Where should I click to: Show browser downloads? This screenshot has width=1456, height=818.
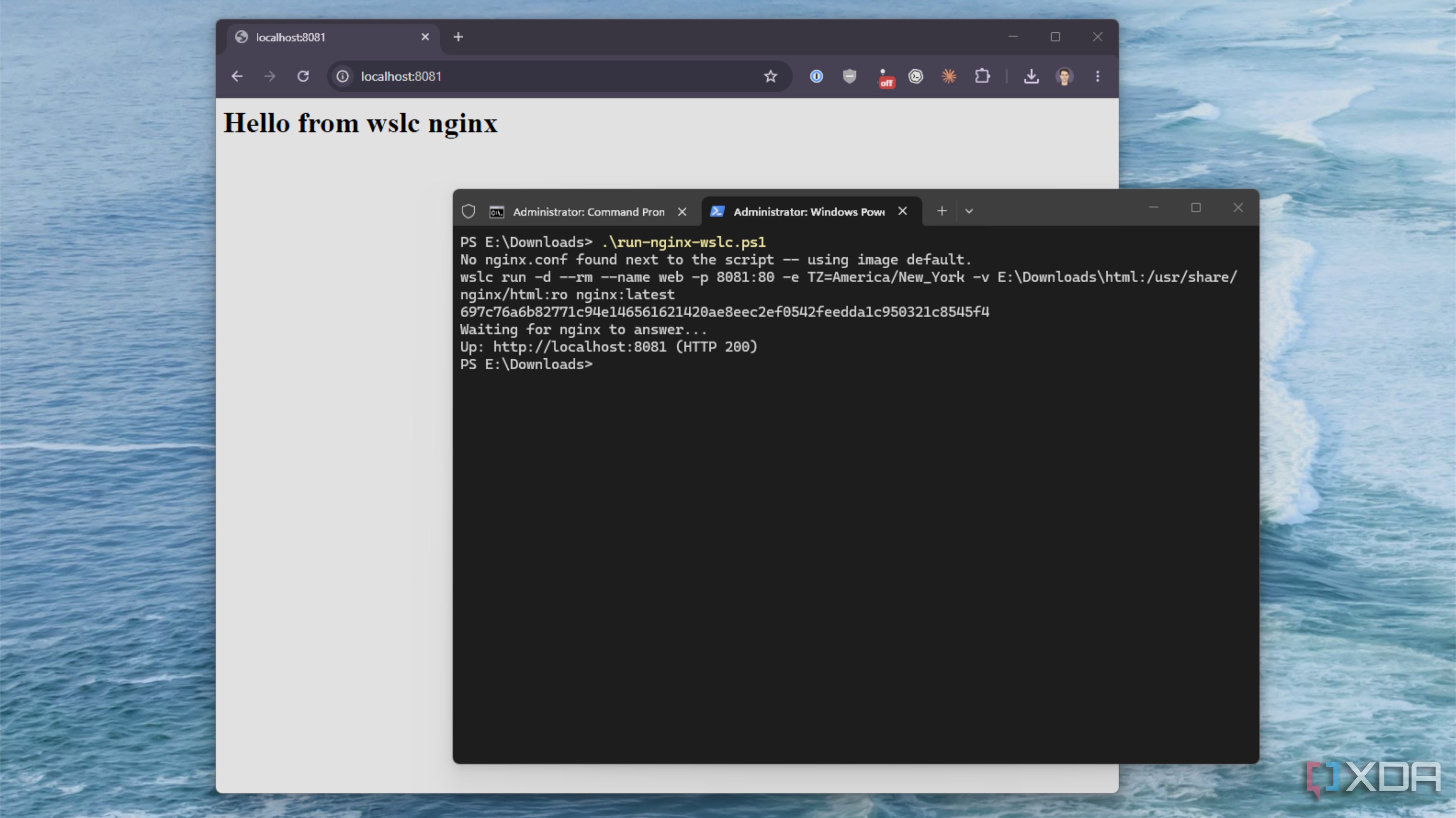[1031, 76]
